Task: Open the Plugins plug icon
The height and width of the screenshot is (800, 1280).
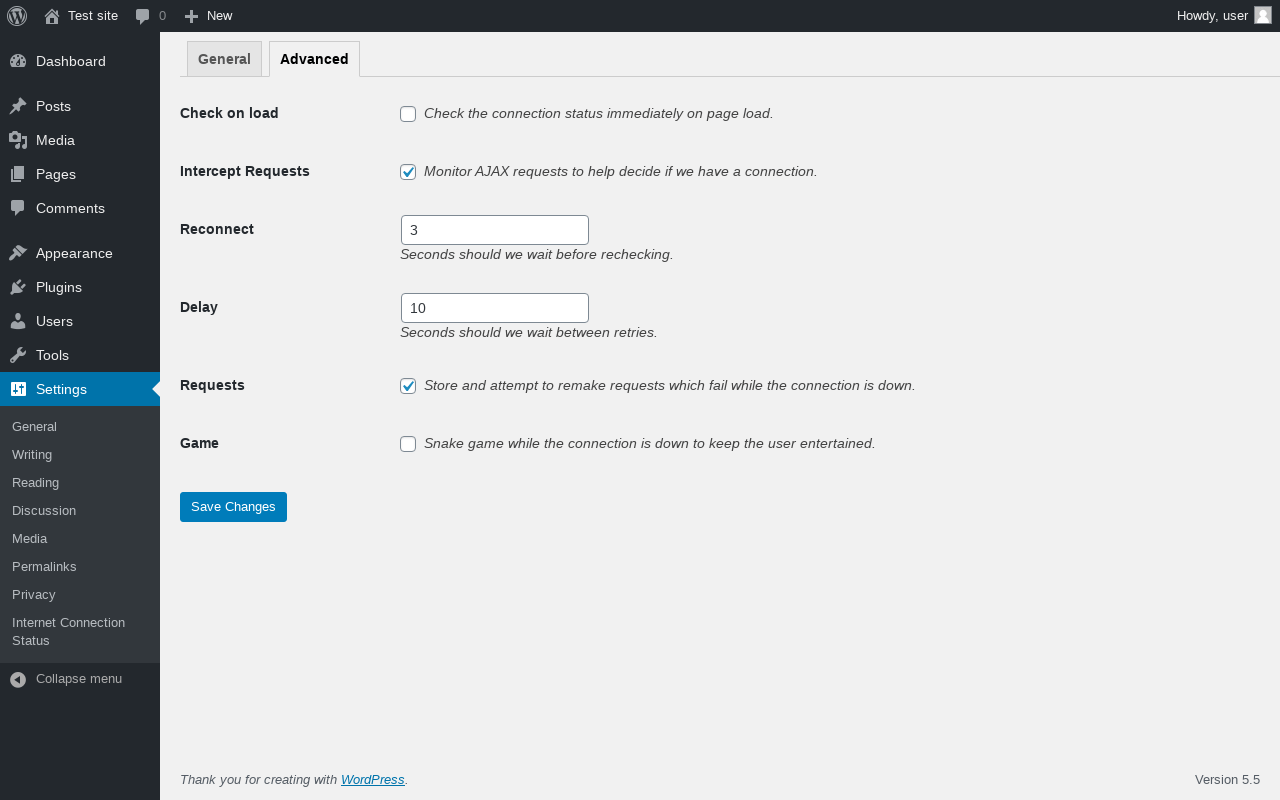Action: pos(18,287)
